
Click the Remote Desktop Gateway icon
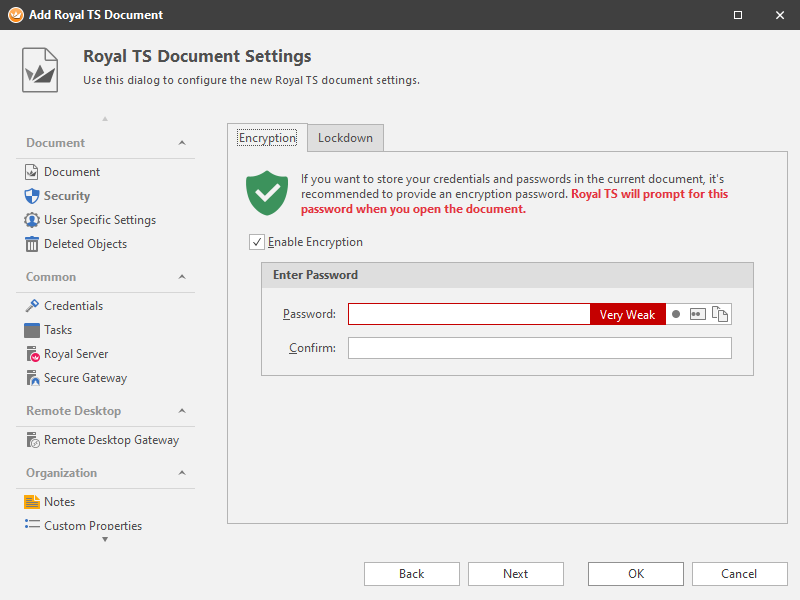pos(33,440)
